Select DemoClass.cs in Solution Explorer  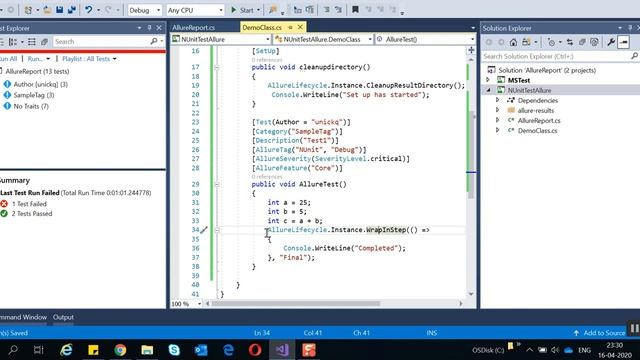(537, 131)
